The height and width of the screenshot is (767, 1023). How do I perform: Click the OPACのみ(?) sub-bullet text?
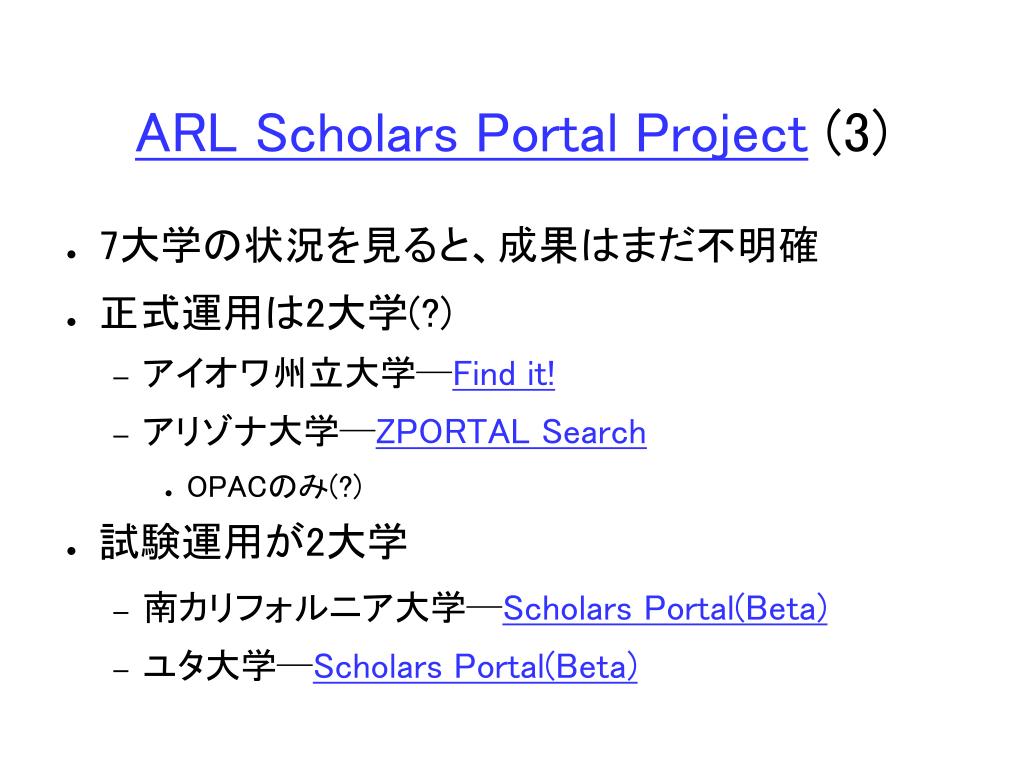(274, 487)
